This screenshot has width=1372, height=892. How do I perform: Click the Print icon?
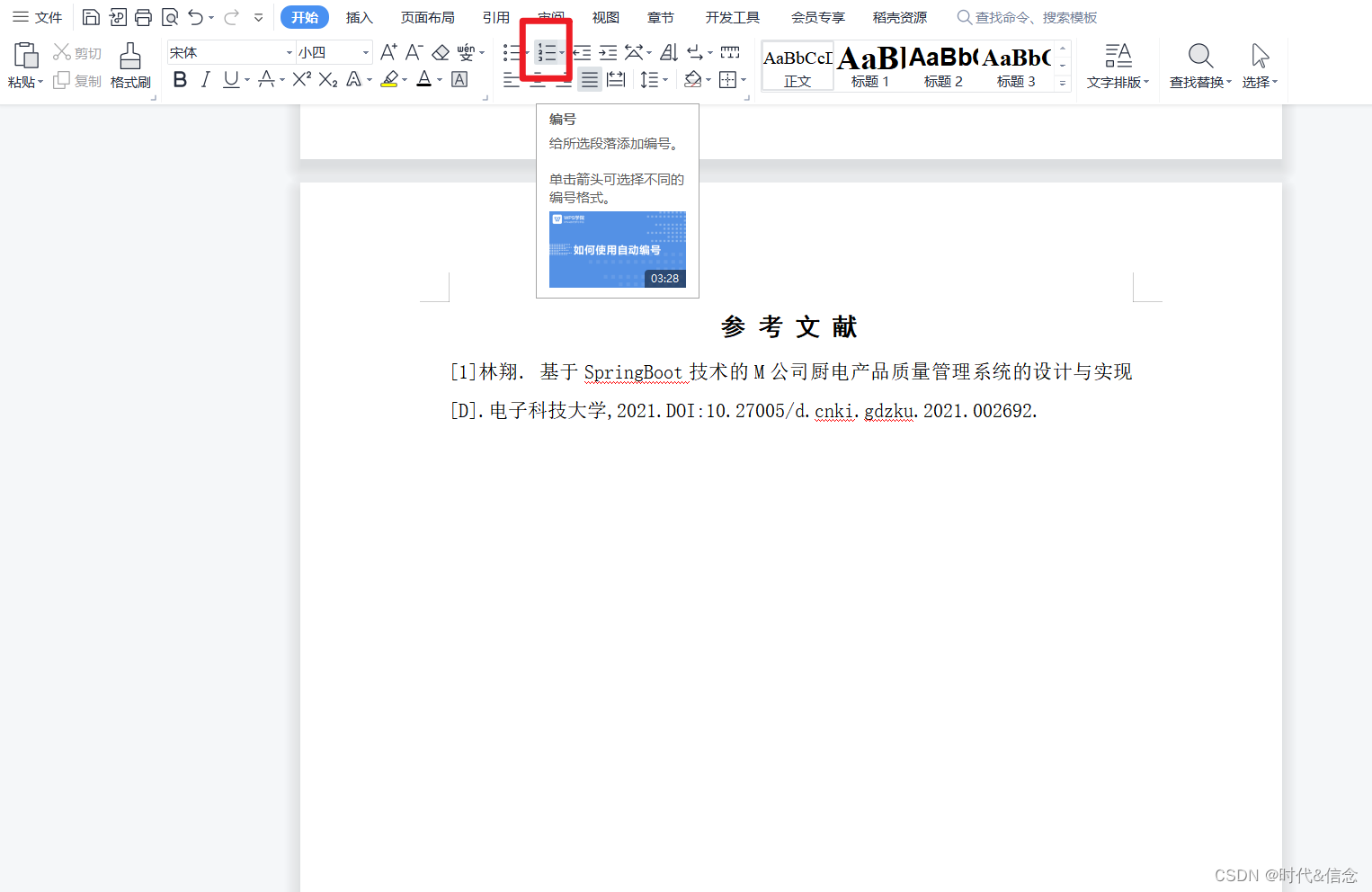(143, 17)
